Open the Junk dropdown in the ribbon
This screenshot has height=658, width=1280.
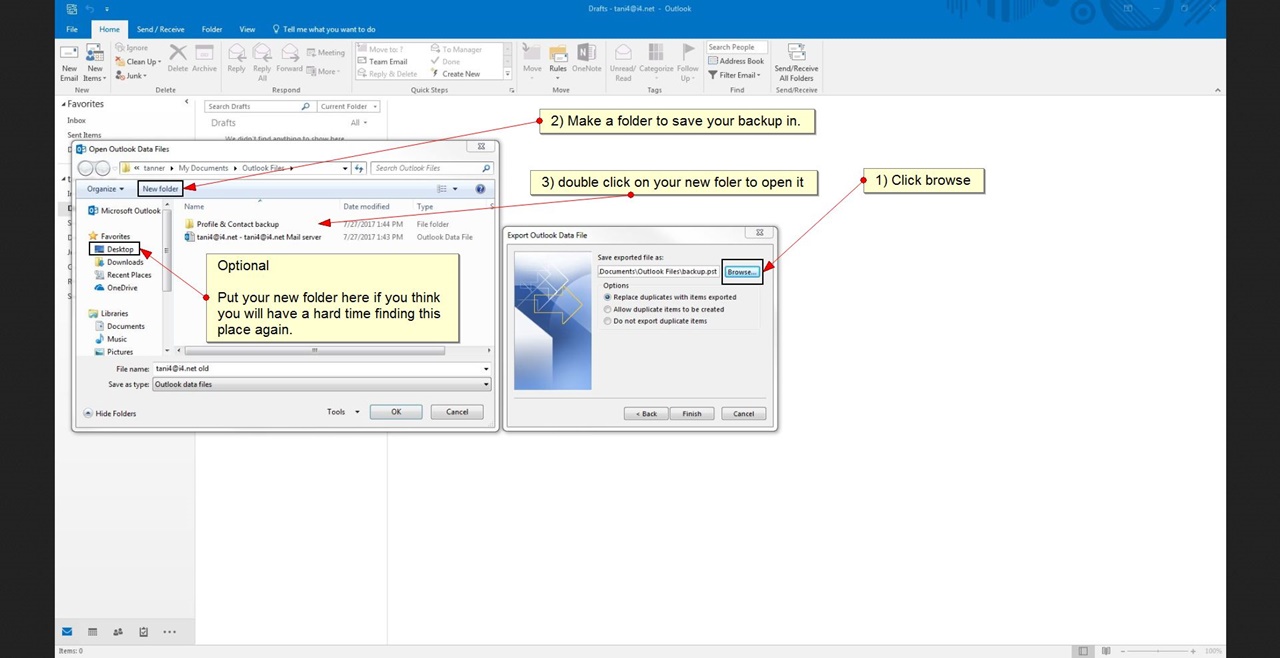coord(131,76)
